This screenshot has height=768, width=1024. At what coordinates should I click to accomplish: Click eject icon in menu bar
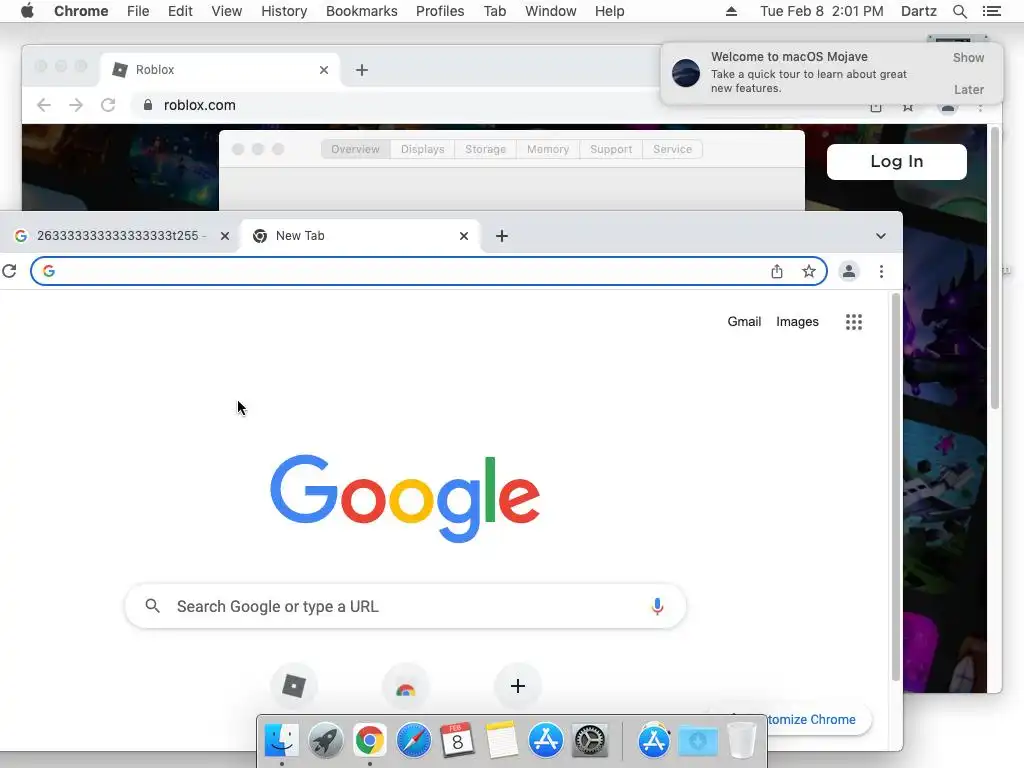(x=731, y=11)
